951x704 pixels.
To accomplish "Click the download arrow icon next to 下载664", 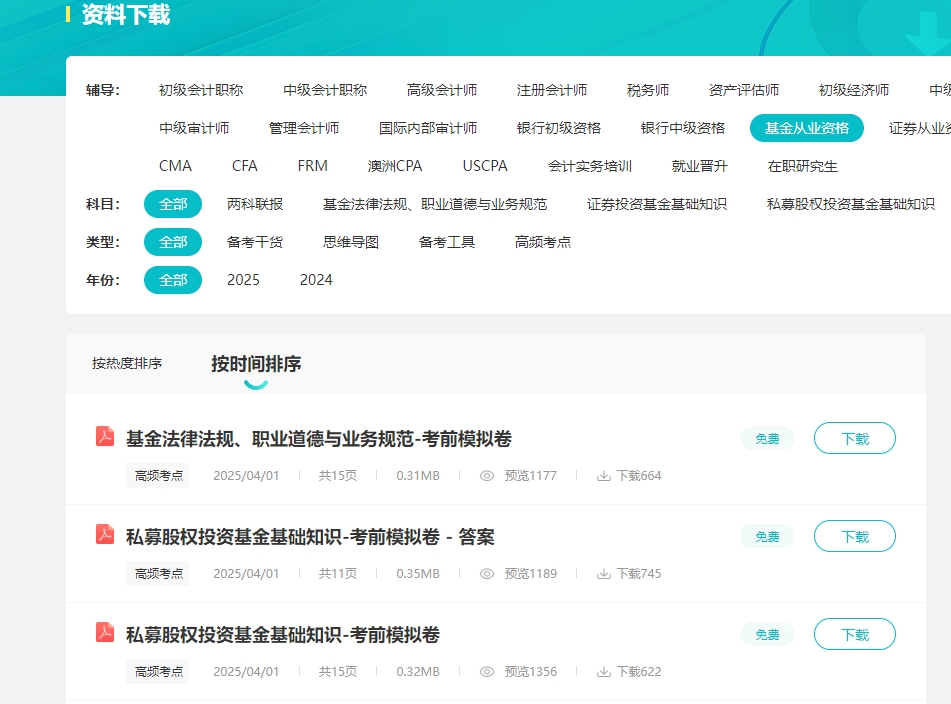I will coord(604,476).
